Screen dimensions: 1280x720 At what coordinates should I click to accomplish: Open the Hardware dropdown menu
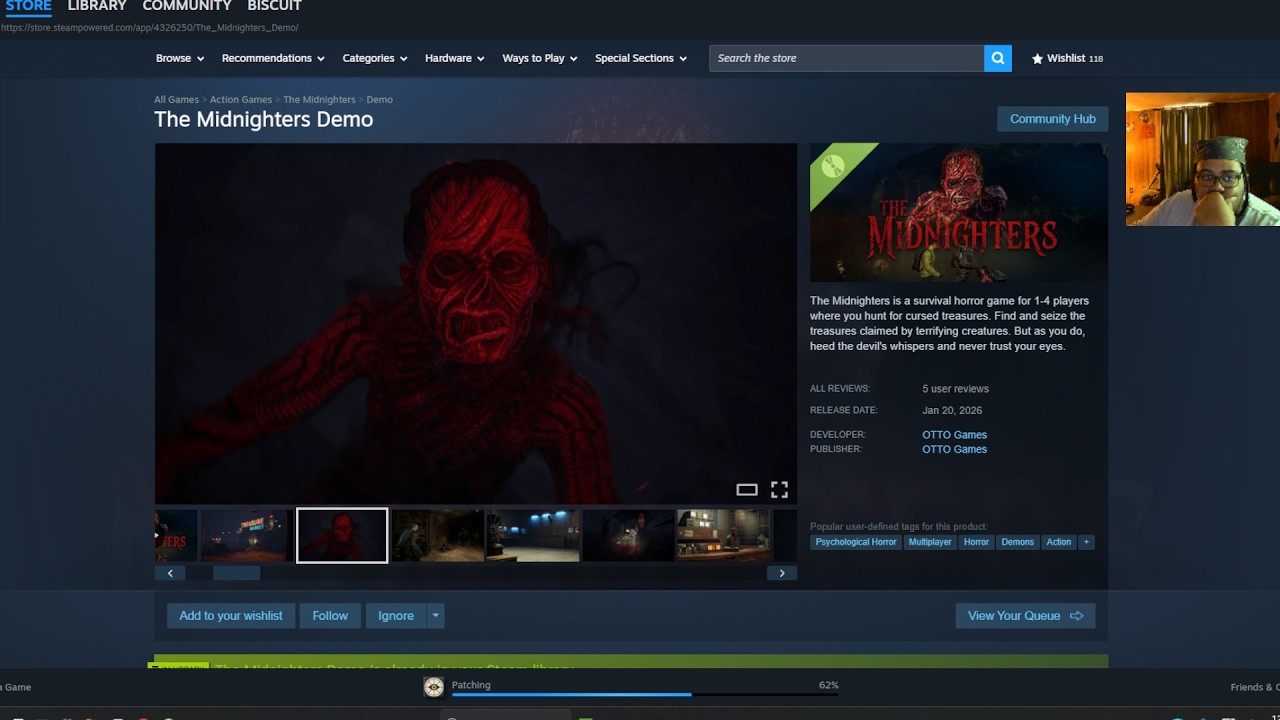click(455, 58)
